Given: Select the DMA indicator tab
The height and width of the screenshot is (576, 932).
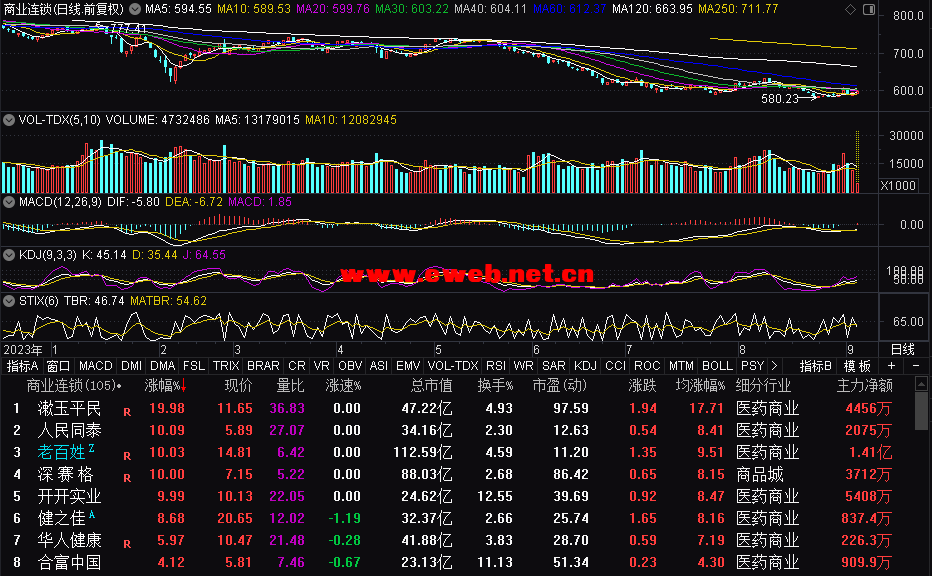Looking at the screenshot, I should pos(162,366).
